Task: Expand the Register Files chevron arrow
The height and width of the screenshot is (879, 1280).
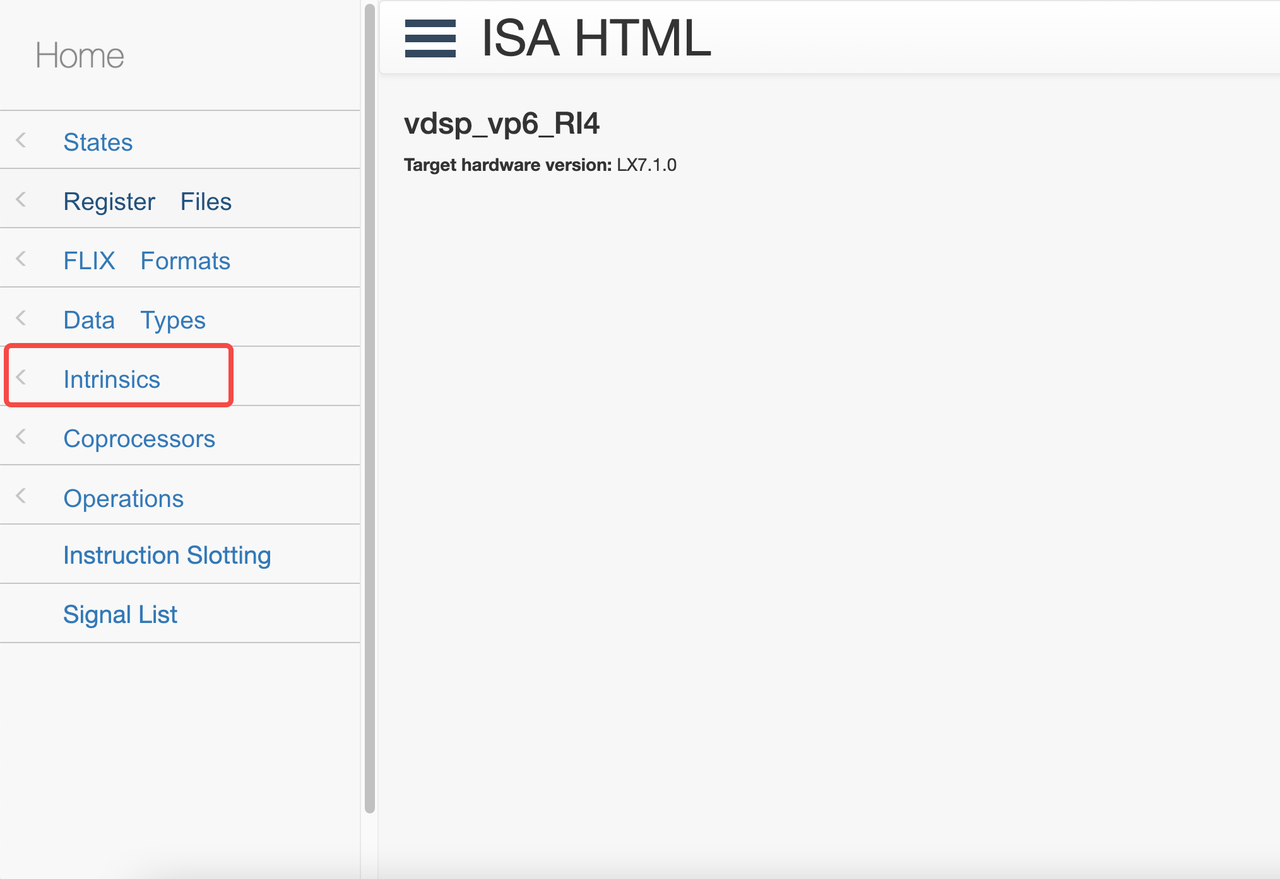Action: [x=21, y=200]
